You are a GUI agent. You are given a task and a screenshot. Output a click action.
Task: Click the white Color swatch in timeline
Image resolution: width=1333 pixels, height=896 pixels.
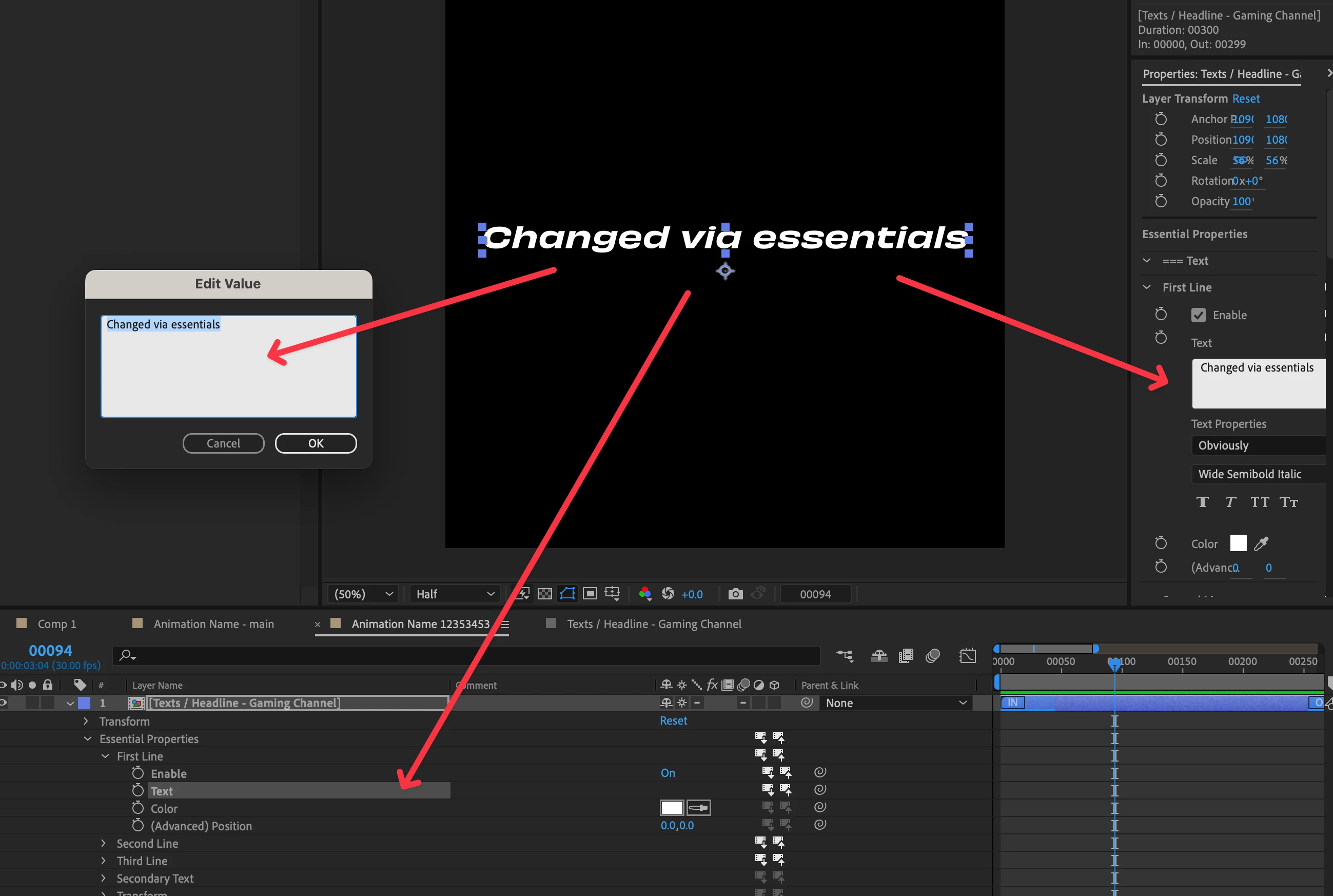point(671,807)
